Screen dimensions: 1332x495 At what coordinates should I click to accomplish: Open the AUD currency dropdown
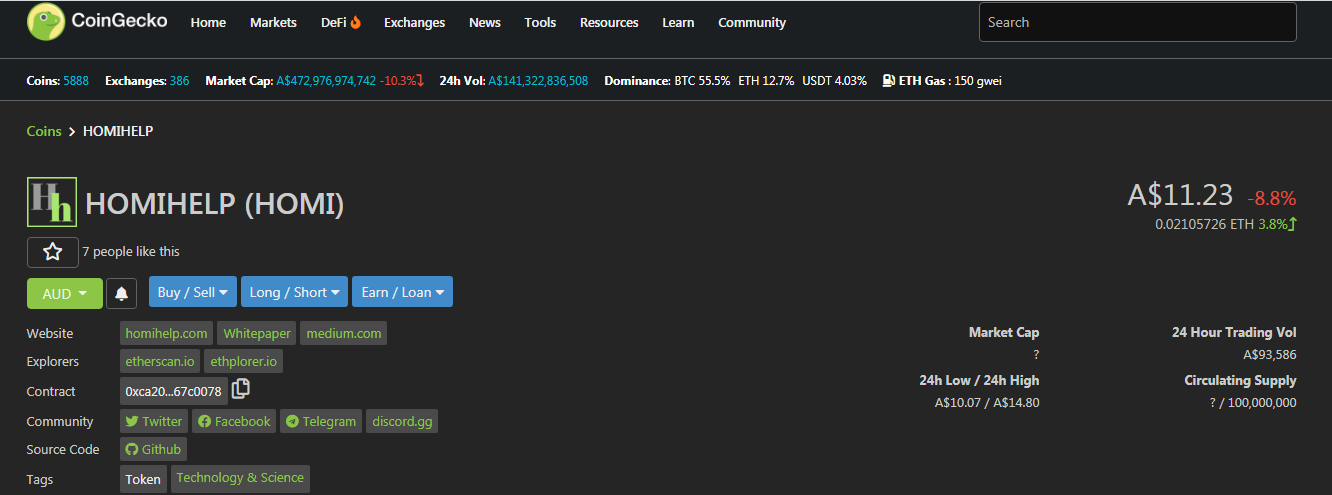[65, 293]
